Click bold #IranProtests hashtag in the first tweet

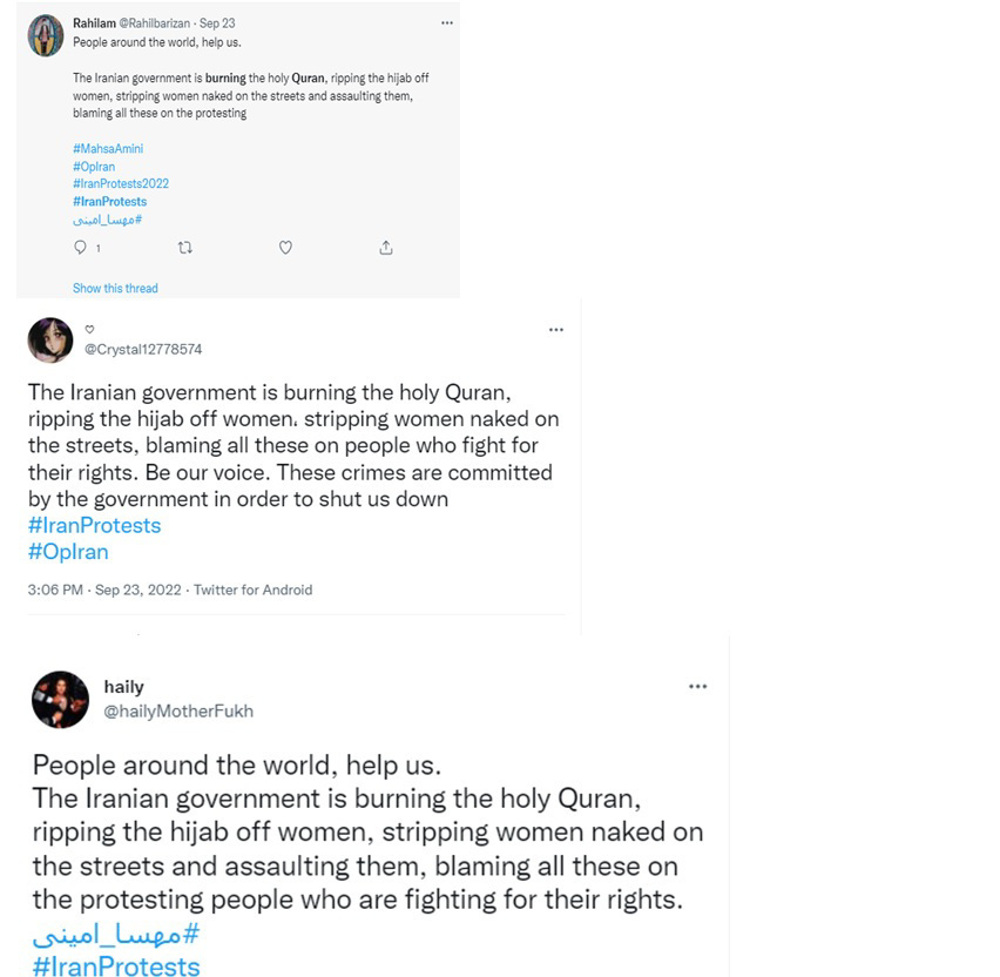coord(110,202)
